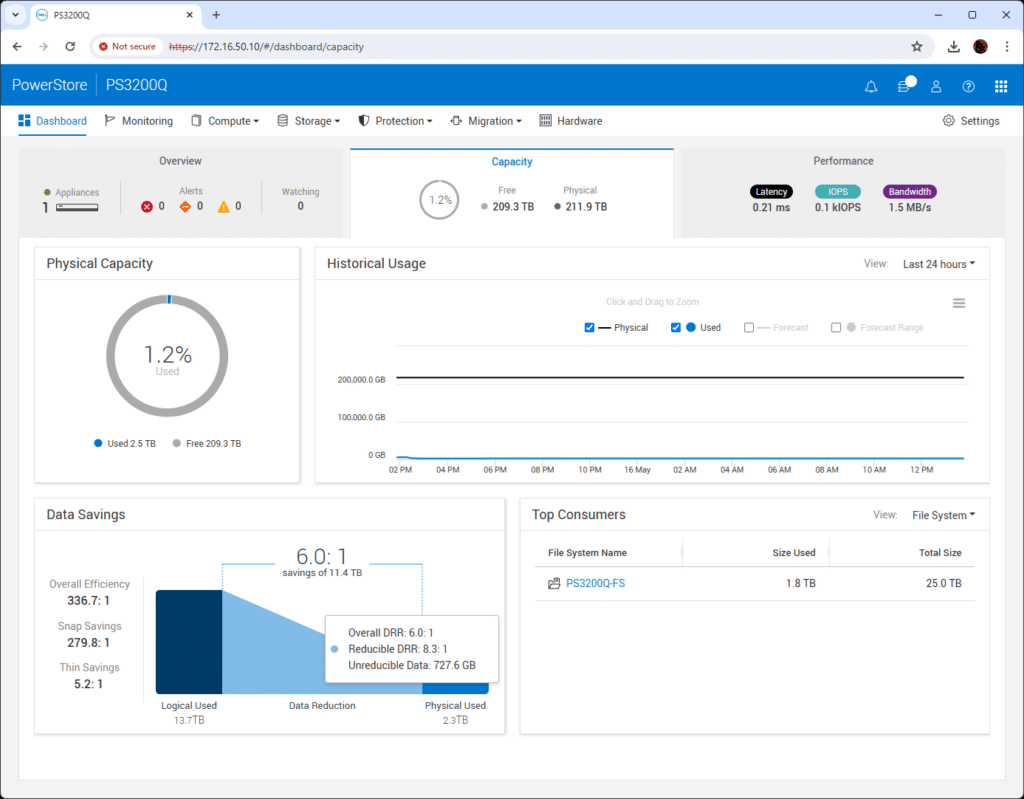This screenshot has height=799, width=1024.
Task: Open Settings
Action: point(971,121)
